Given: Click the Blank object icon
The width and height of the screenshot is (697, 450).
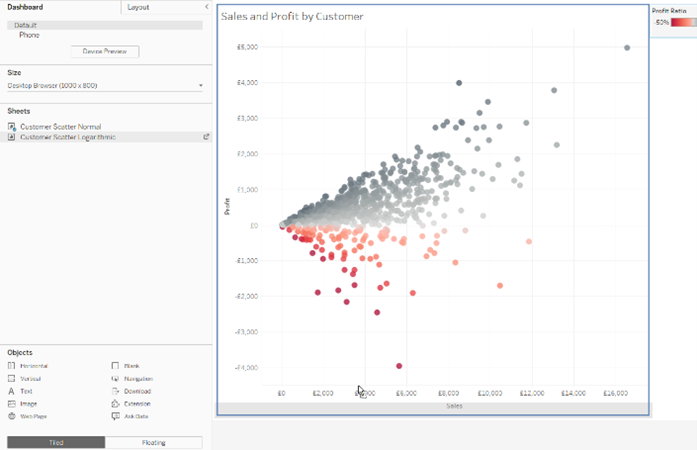Looking at the screenshot, I should 115,366.
